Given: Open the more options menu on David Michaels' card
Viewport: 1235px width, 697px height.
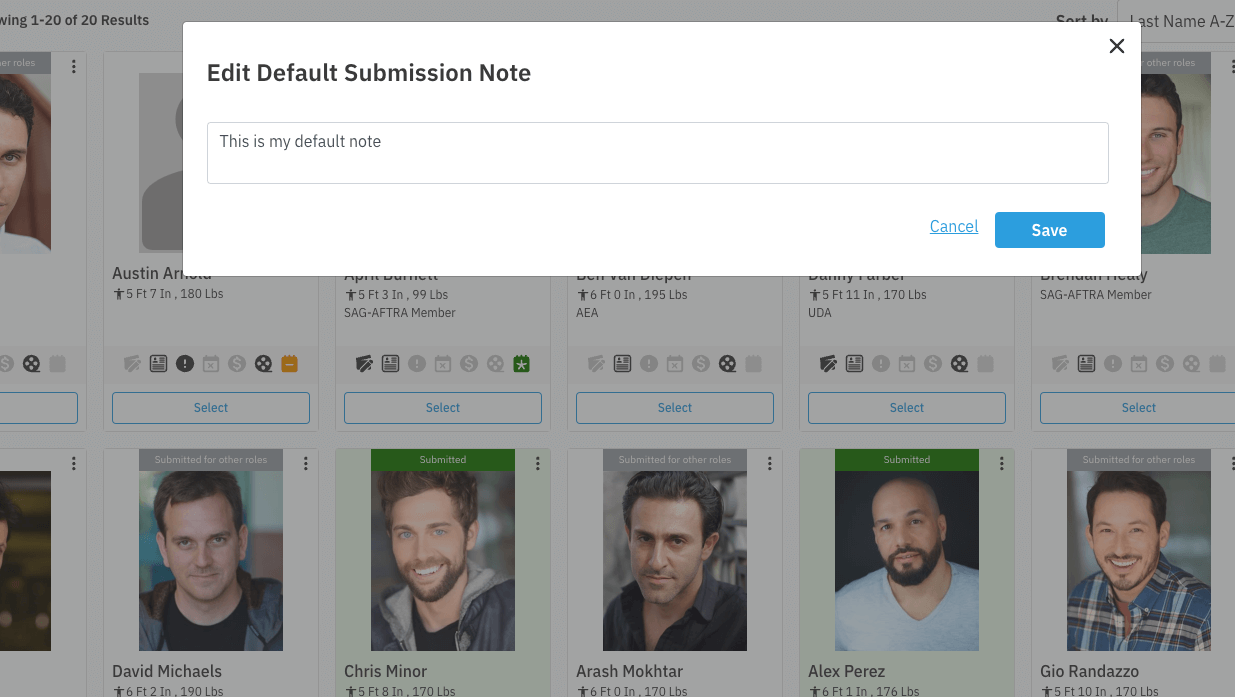Looking at the screenshot, I should pyautogui.click(x=306, y=463).
